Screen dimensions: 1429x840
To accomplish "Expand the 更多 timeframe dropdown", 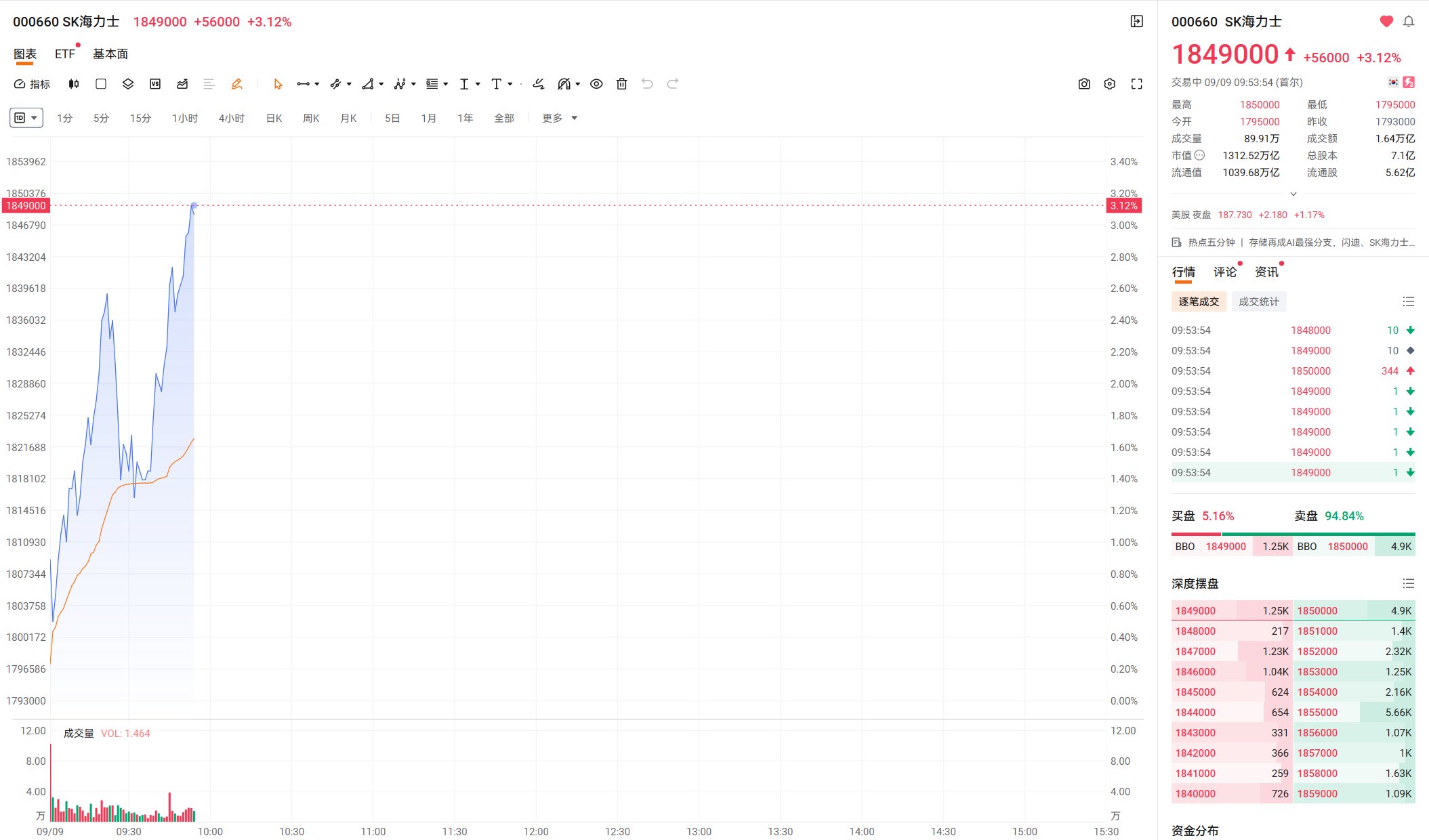I will (x=560, y=118).
